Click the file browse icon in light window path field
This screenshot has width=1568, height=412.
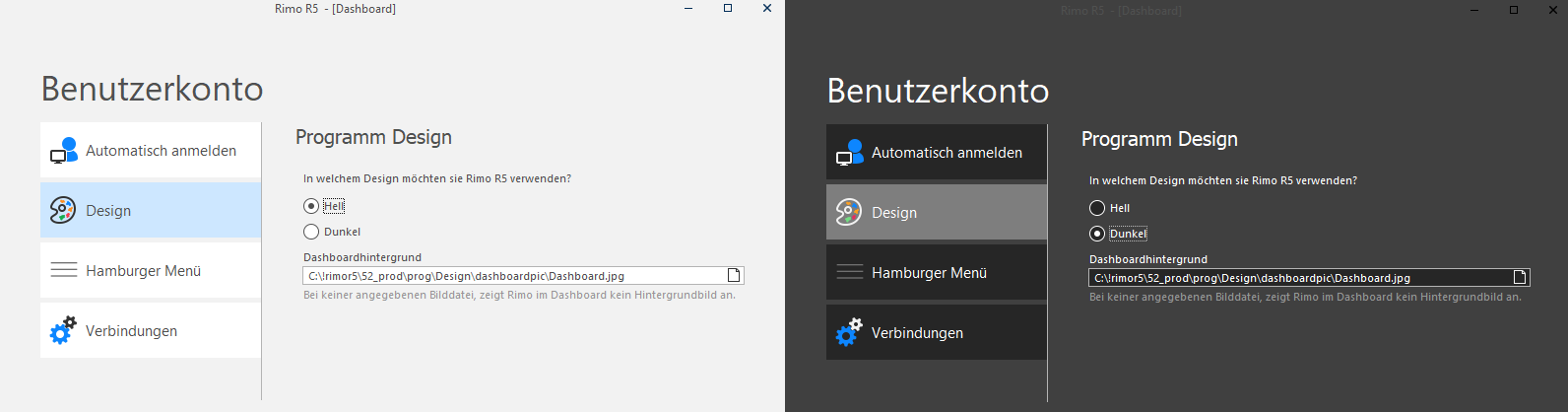[x=734, y=275]
